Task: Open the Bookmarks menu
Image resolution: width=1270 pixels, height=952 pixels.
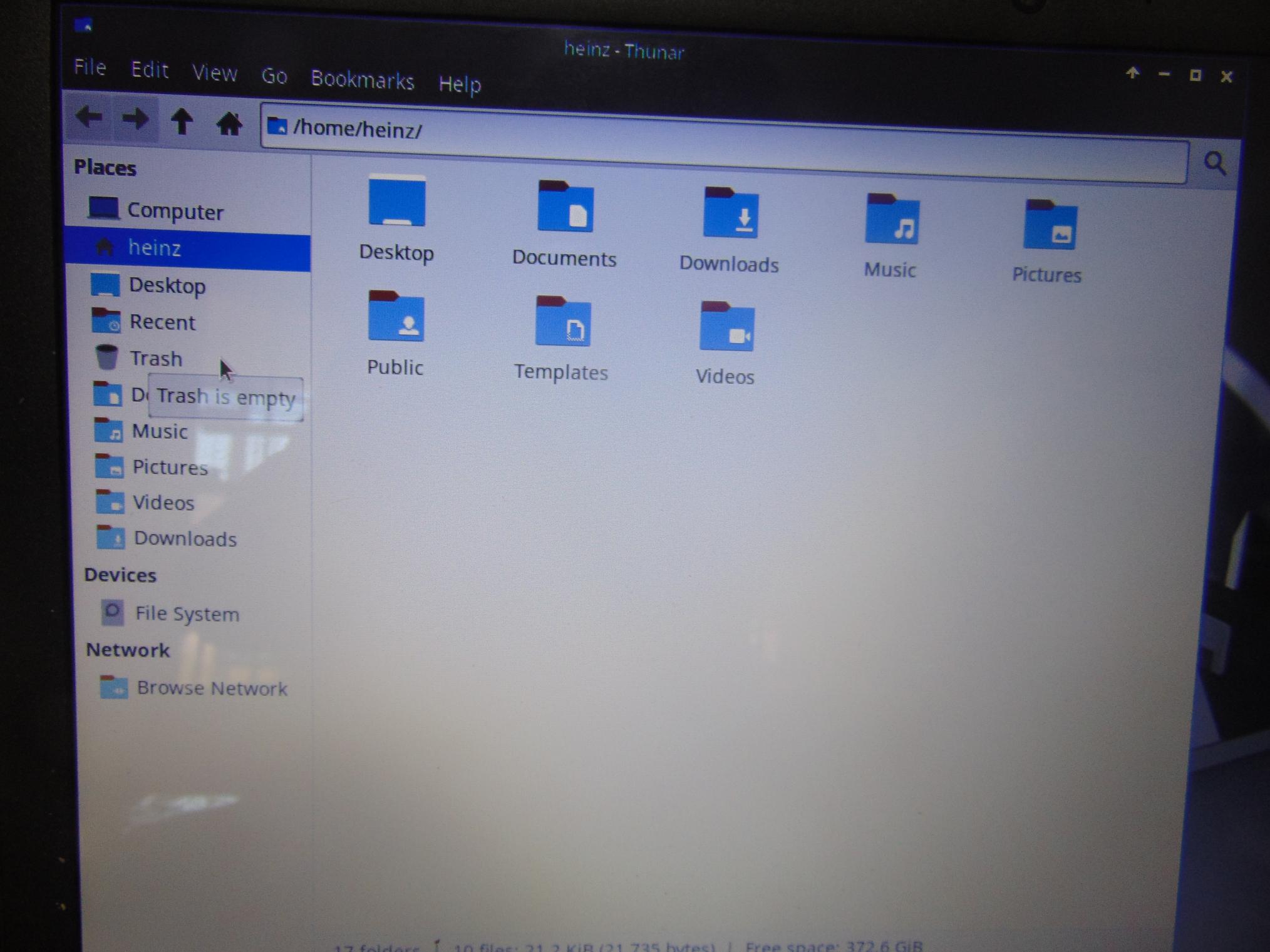Action: click(x=362, y=79)
